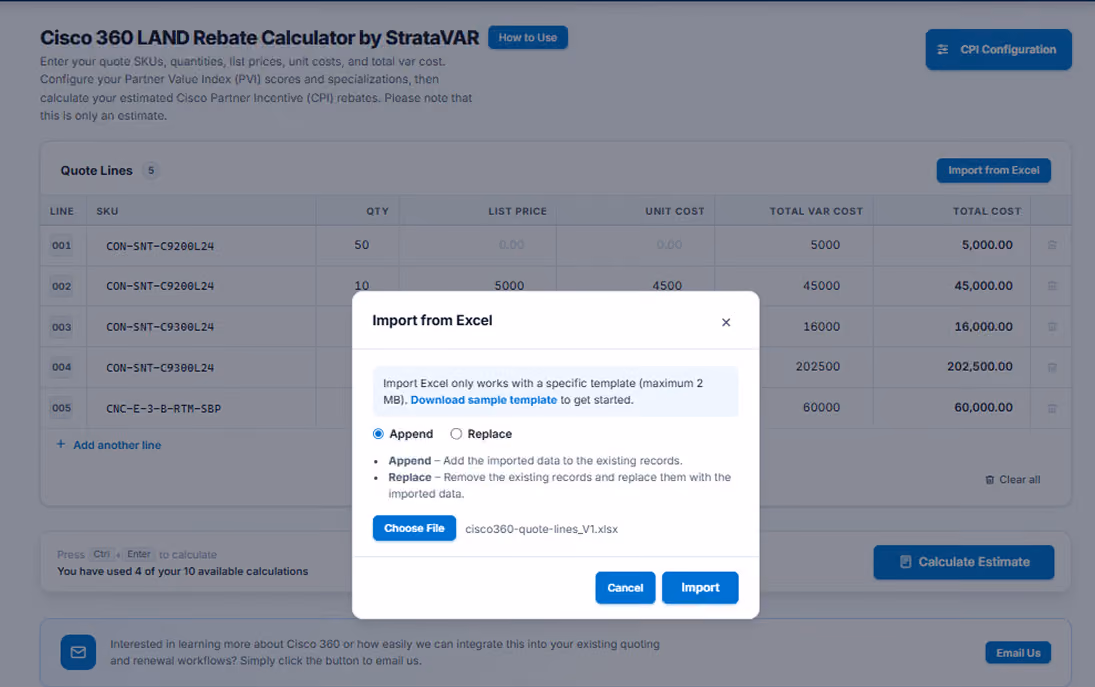This screenshot has height=687, width=1095.
Task: Click SKU field of line 004
Action: pyautogui.click(x=201, y=368)
